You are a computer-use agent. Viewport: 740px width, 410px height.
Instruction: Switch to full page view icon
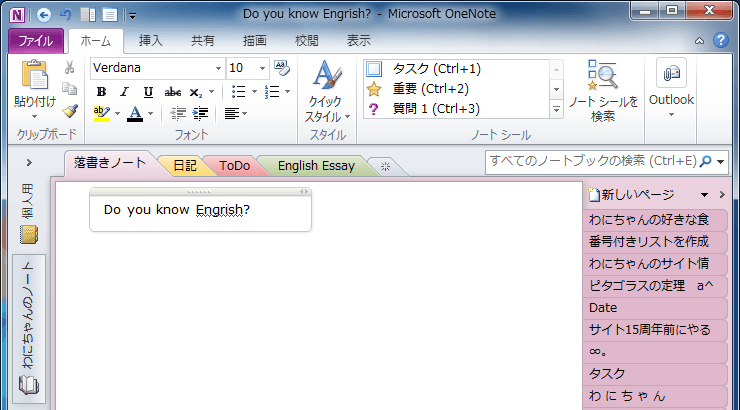(x=109, y=15)
